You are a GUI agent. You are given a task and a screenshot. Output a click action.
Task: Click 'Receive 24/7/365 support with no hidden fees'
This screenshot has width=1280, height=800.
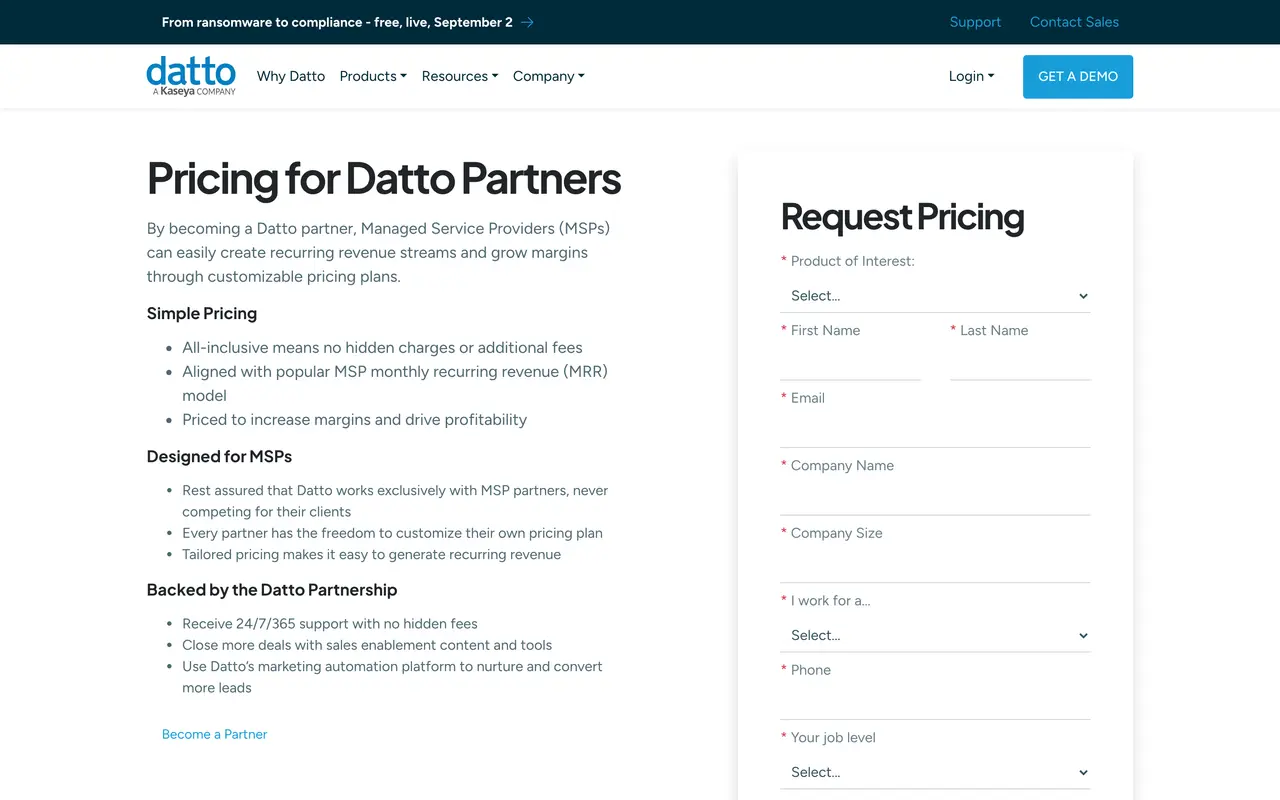click(x=330, y=623)
